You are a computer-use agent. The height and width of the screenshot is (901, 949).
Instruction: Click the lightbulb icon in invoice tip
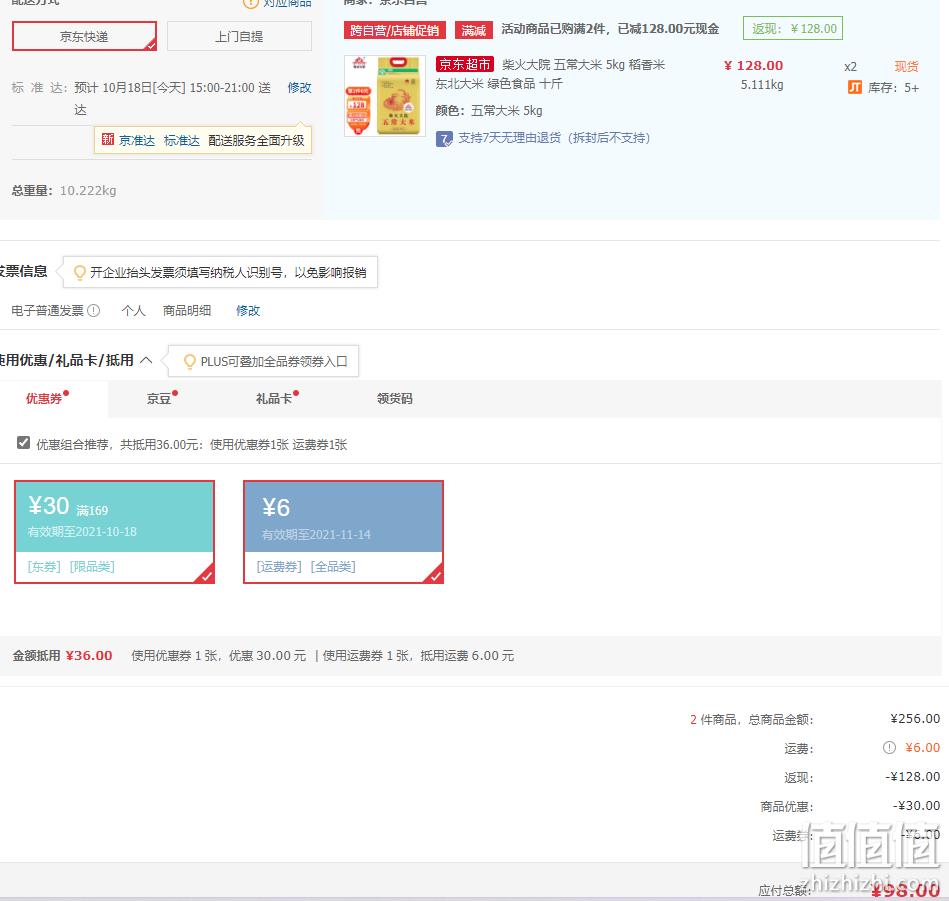click(79, 272)
